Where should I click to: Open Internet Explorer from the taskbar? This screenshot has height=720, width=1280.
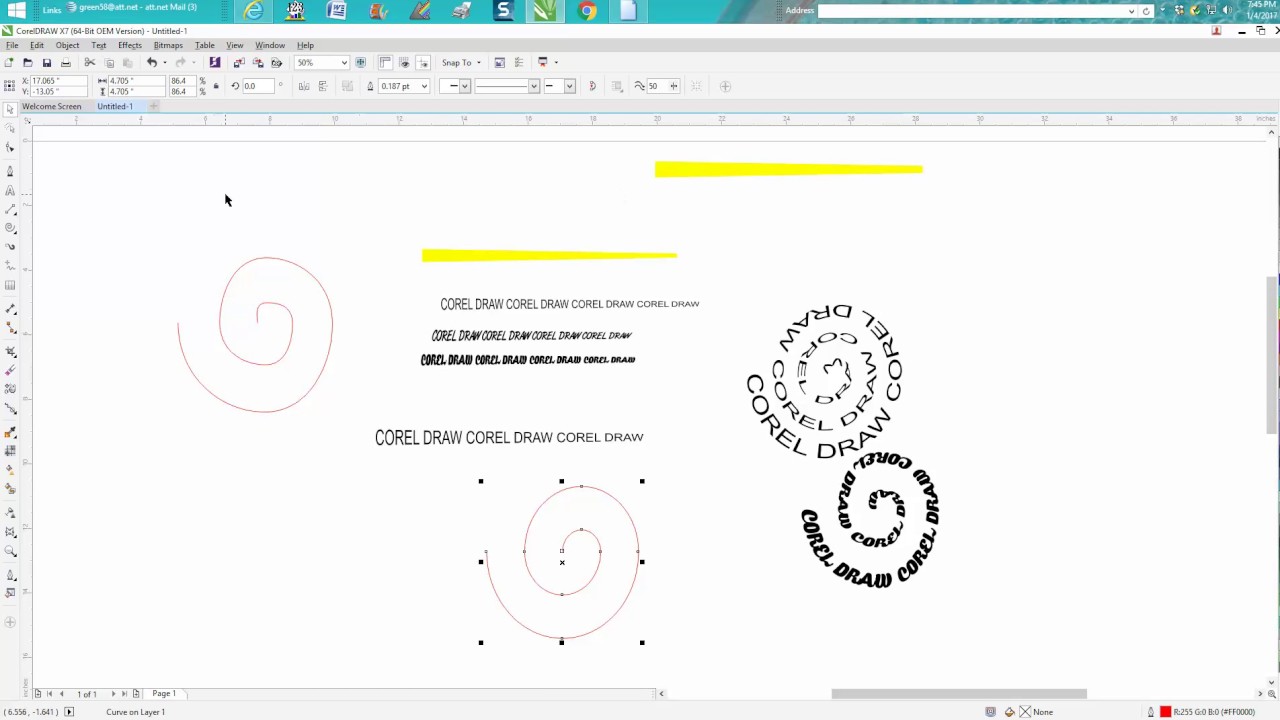pyautogui.click(x=254, y=11)
